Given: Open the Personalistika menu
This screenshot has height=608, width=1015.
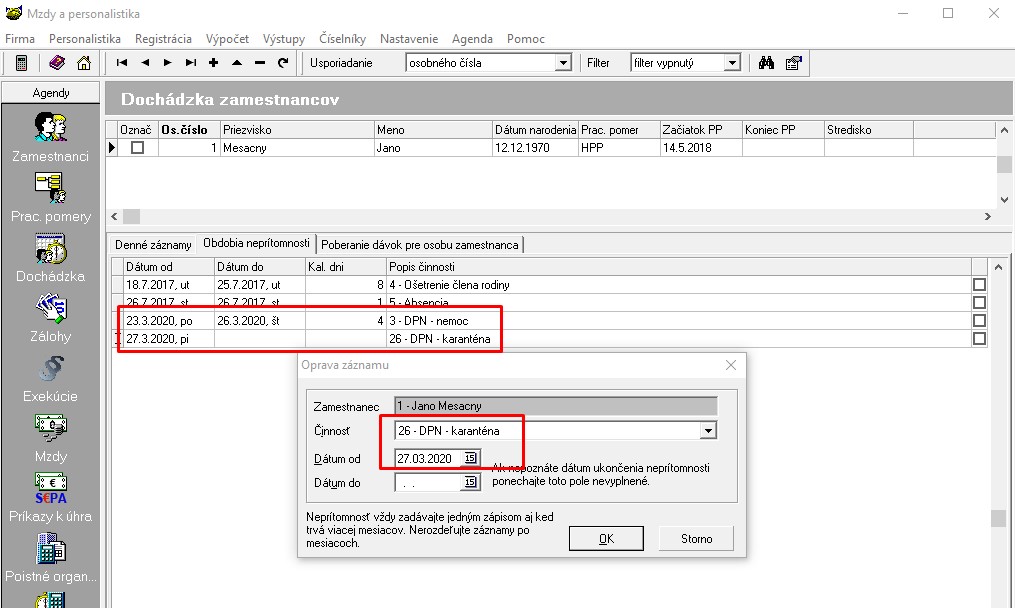Looking at the screenshot, I should coord(85,39).
